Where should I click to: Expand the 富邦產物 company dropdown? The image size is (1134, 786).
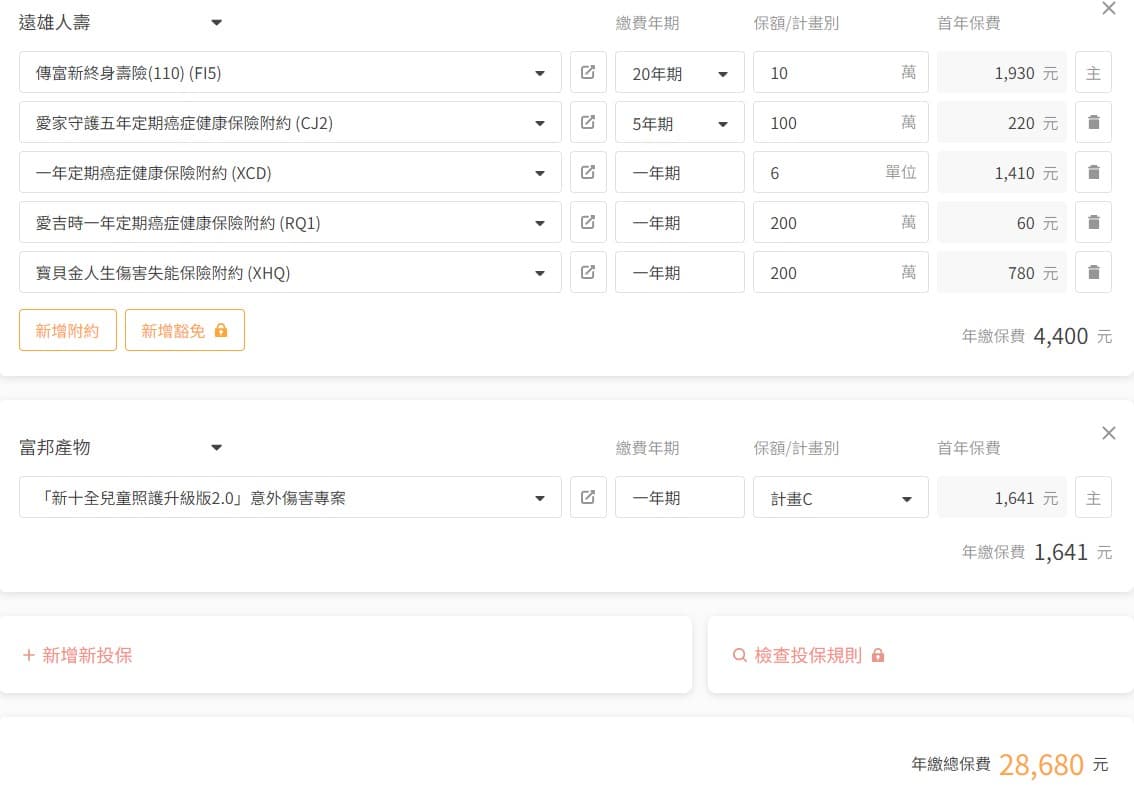coord(216,448)
